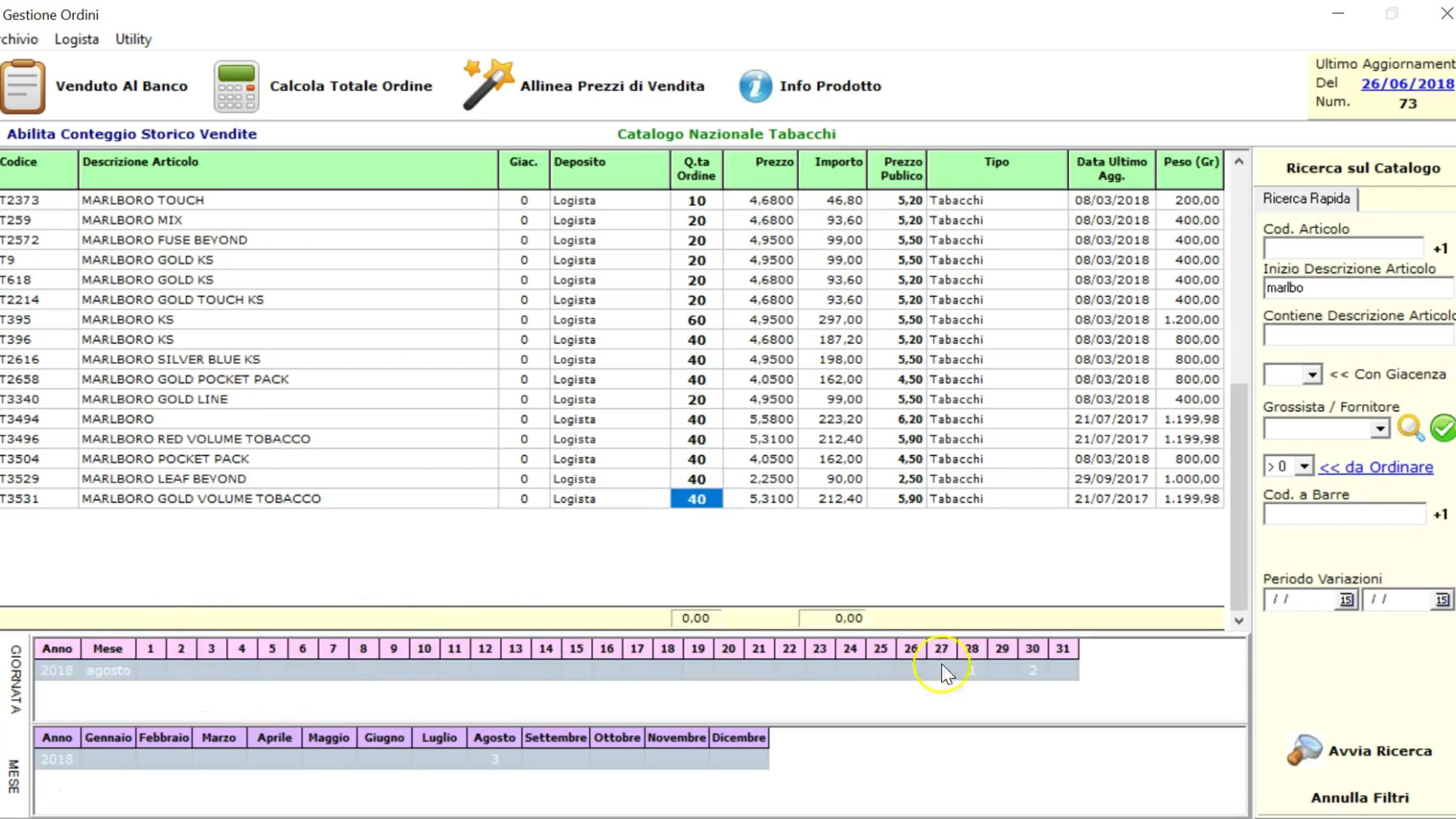Click the green checkmark icon beside Grossista
Screen dimensions: 1456x819
(1443, 428)
